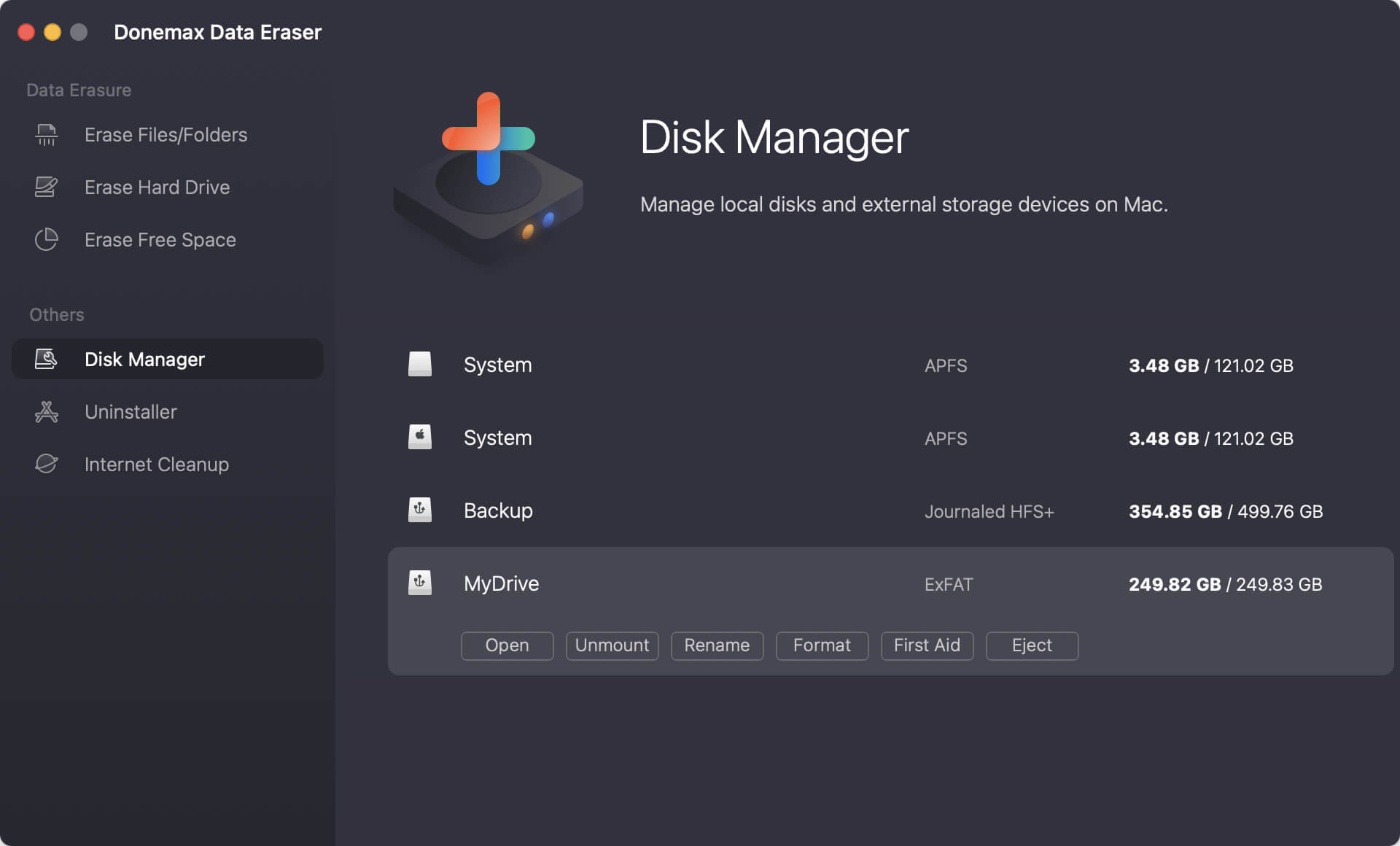Click the 354.85 GB / 499.76 GB capacity
1400x846 pixels.
(x=1226, y=511)
